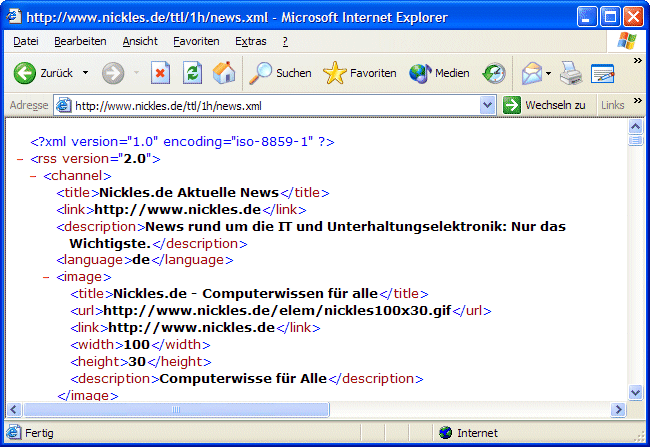Viewport: 650px width, 447px height.
Task: Click the Wechseln zu go button
Action: 544,105
